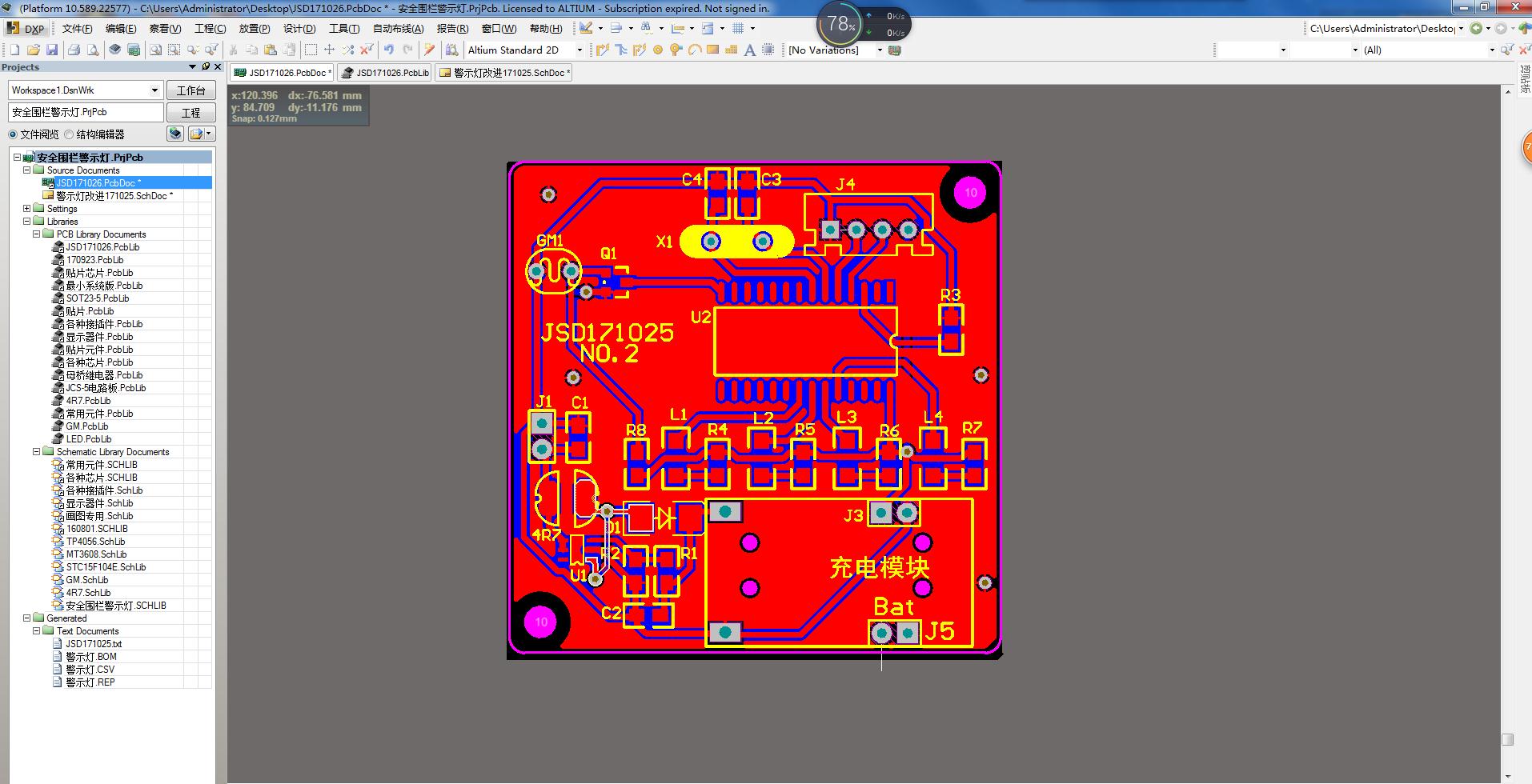Open the utility drawing tools icon
The height and width of the screenshot is (784, 1532).
coord(587,28)
